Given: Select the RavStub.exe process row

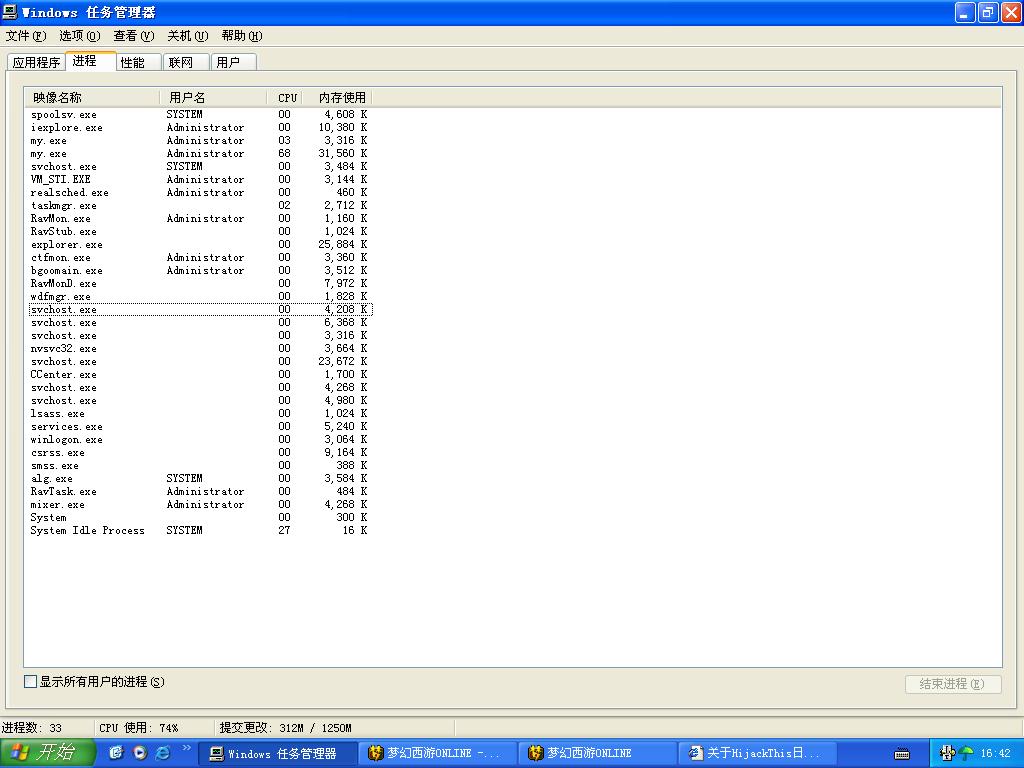Looking at the screenshot, I should [200, 232].
